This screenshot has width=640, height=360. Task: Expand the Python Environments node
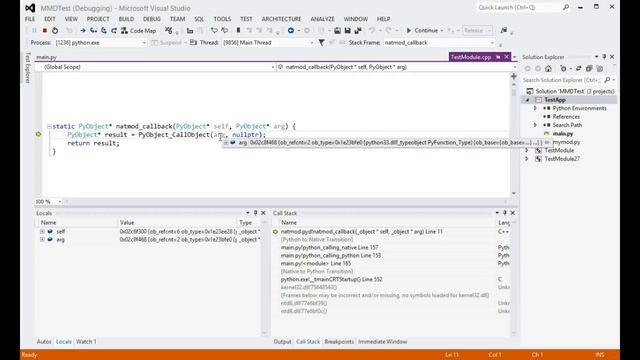(x=535, y=108)
